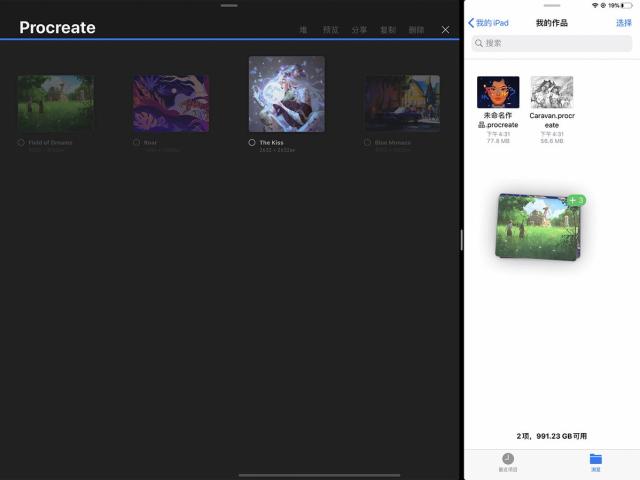This screenshot has height=480, width=640.
Task: Open the Blue Monaco gallery thumbnail
Action: (402, 103)
